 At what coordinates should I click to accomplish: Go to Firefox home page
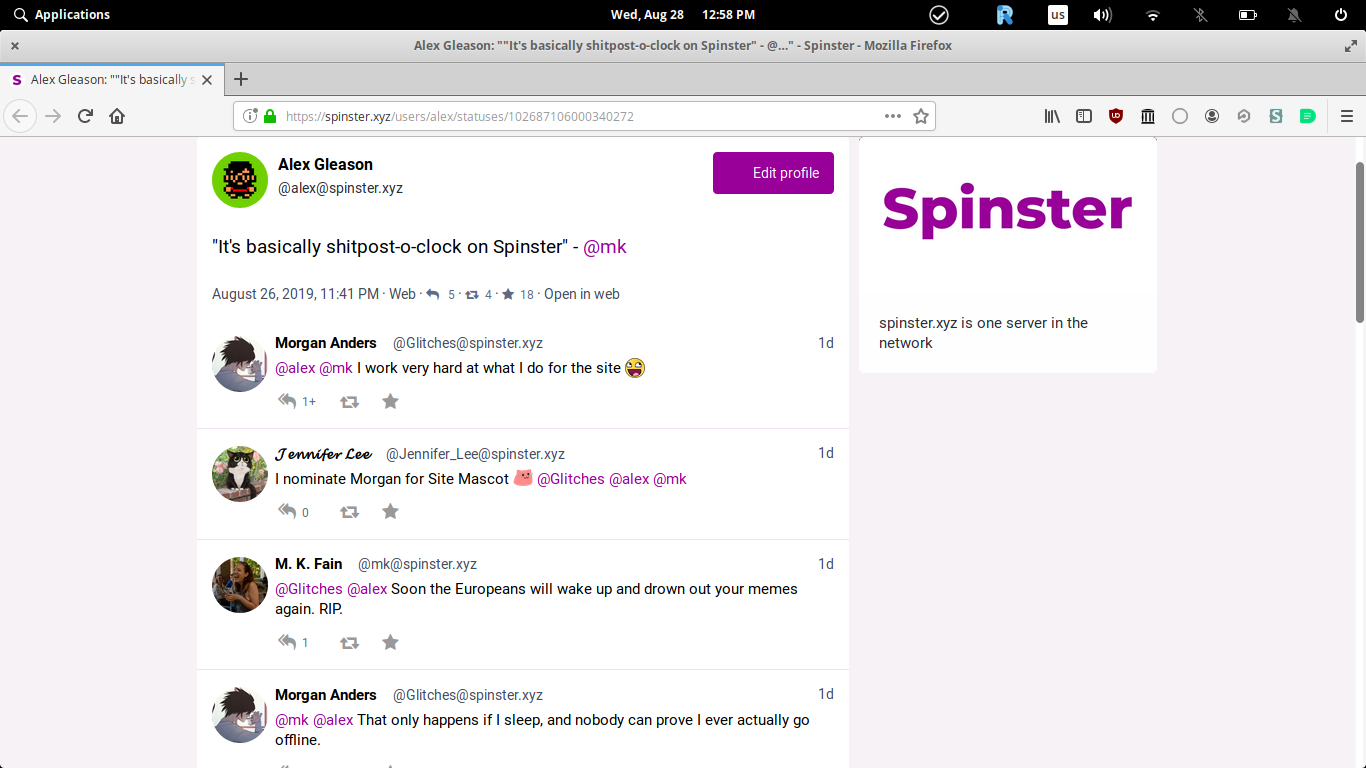click(x=117, y=116)
